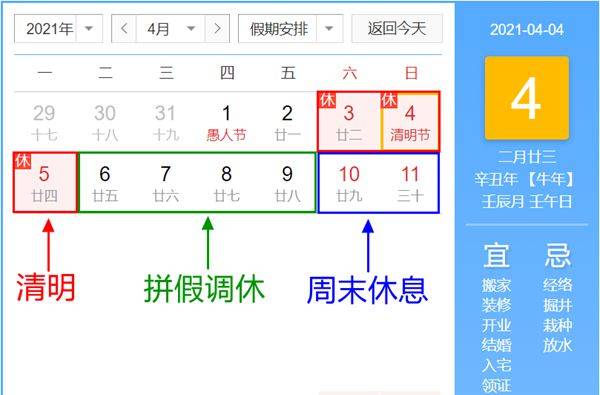Go to next month with right chevron
The image size is (600, 395).
[x=217, y=29]
